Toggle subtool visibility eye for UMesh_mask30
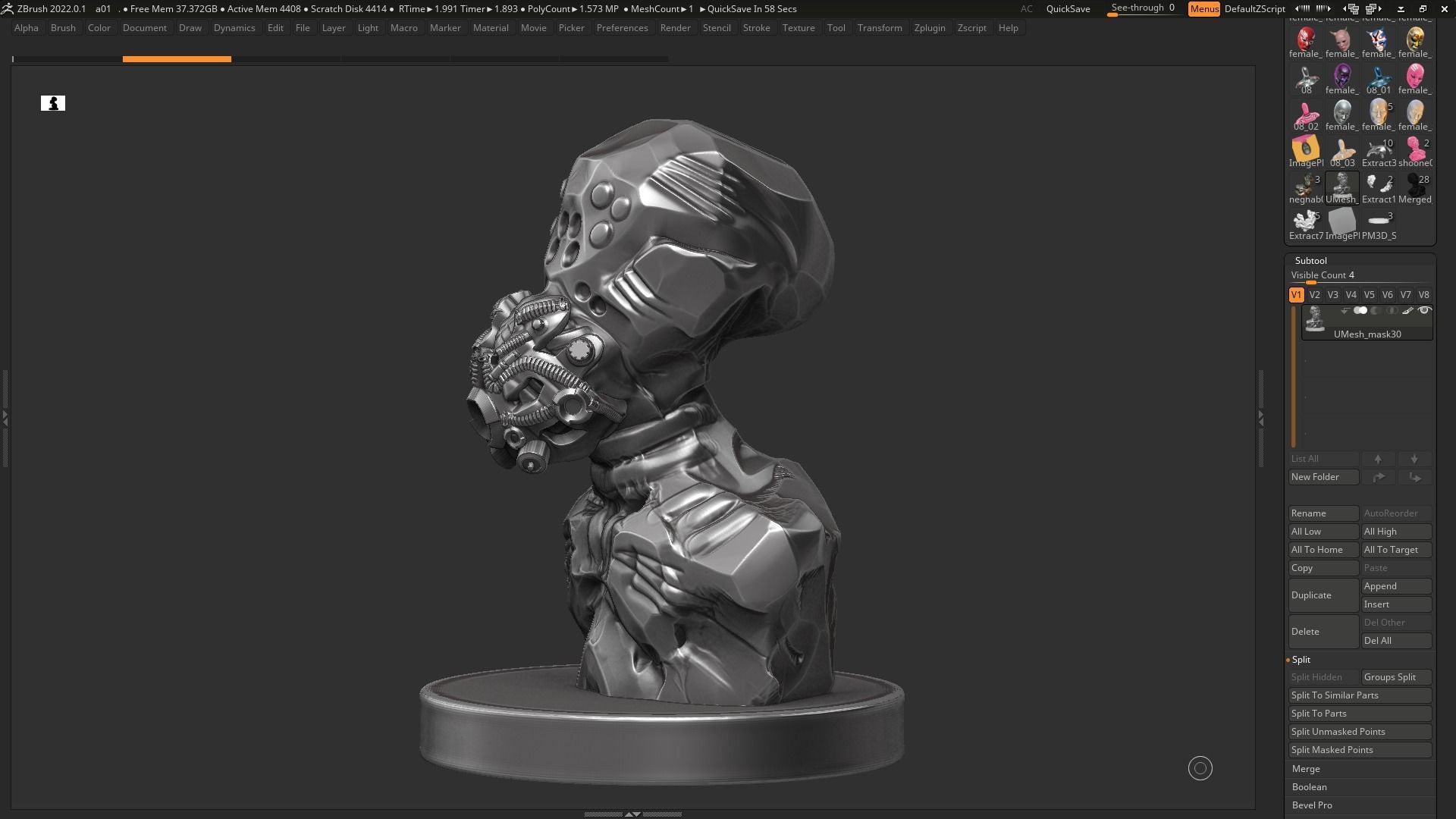This screenshot has height=819, width=1456. click(x=1424, y=311)
